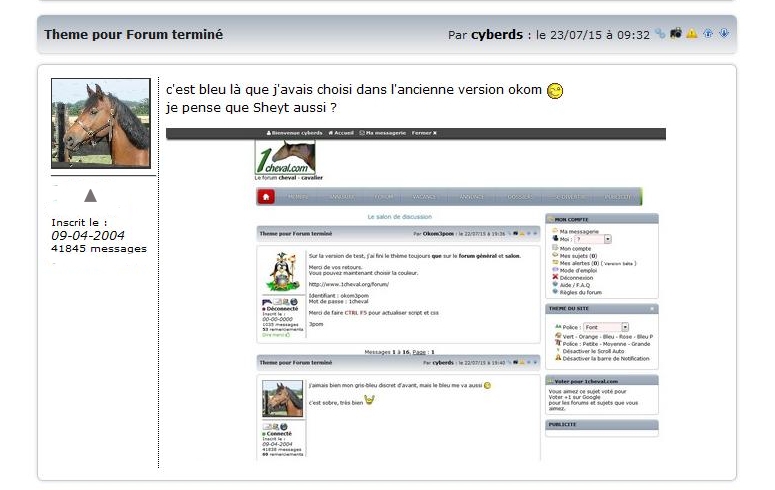This screenshot has width=775, height=490.
Task: Click the 1cheval.com logo
Action: click(x=285, y=160)
